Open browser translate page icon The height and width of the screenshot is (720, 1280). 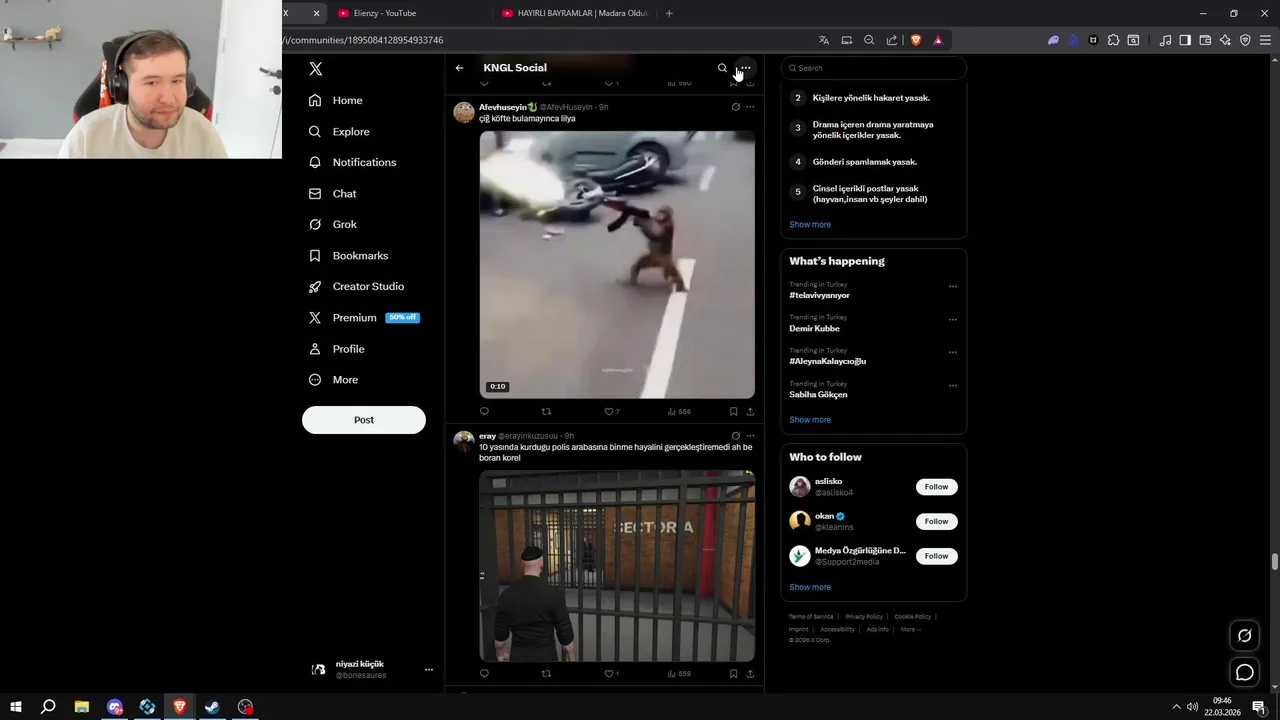tap(824, 40)
